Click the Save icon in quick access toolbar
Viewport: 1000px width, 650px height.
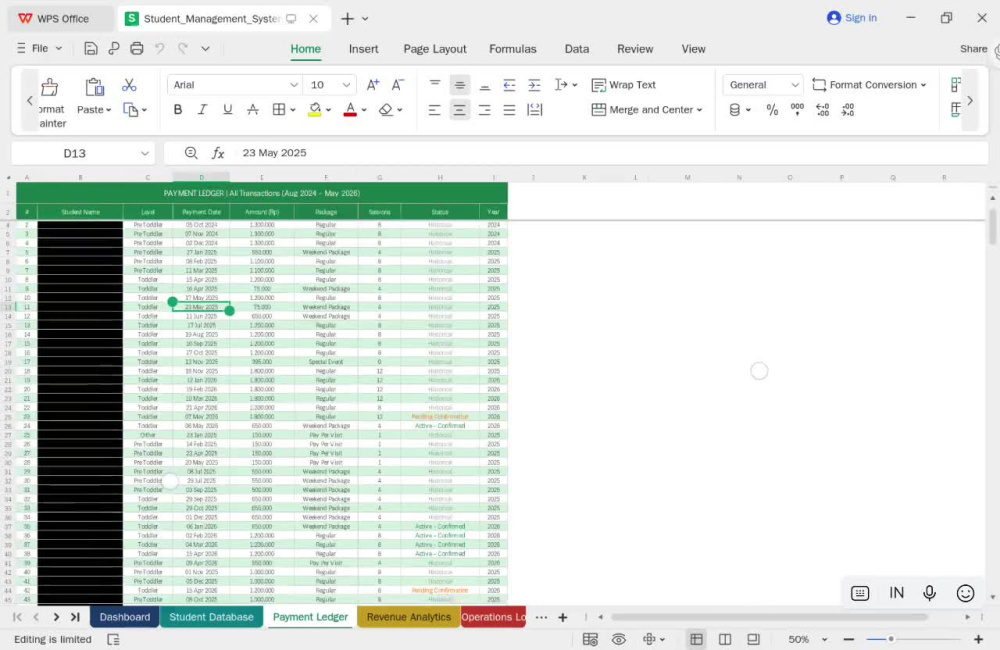pyautogui.click(x=91, y=48)
